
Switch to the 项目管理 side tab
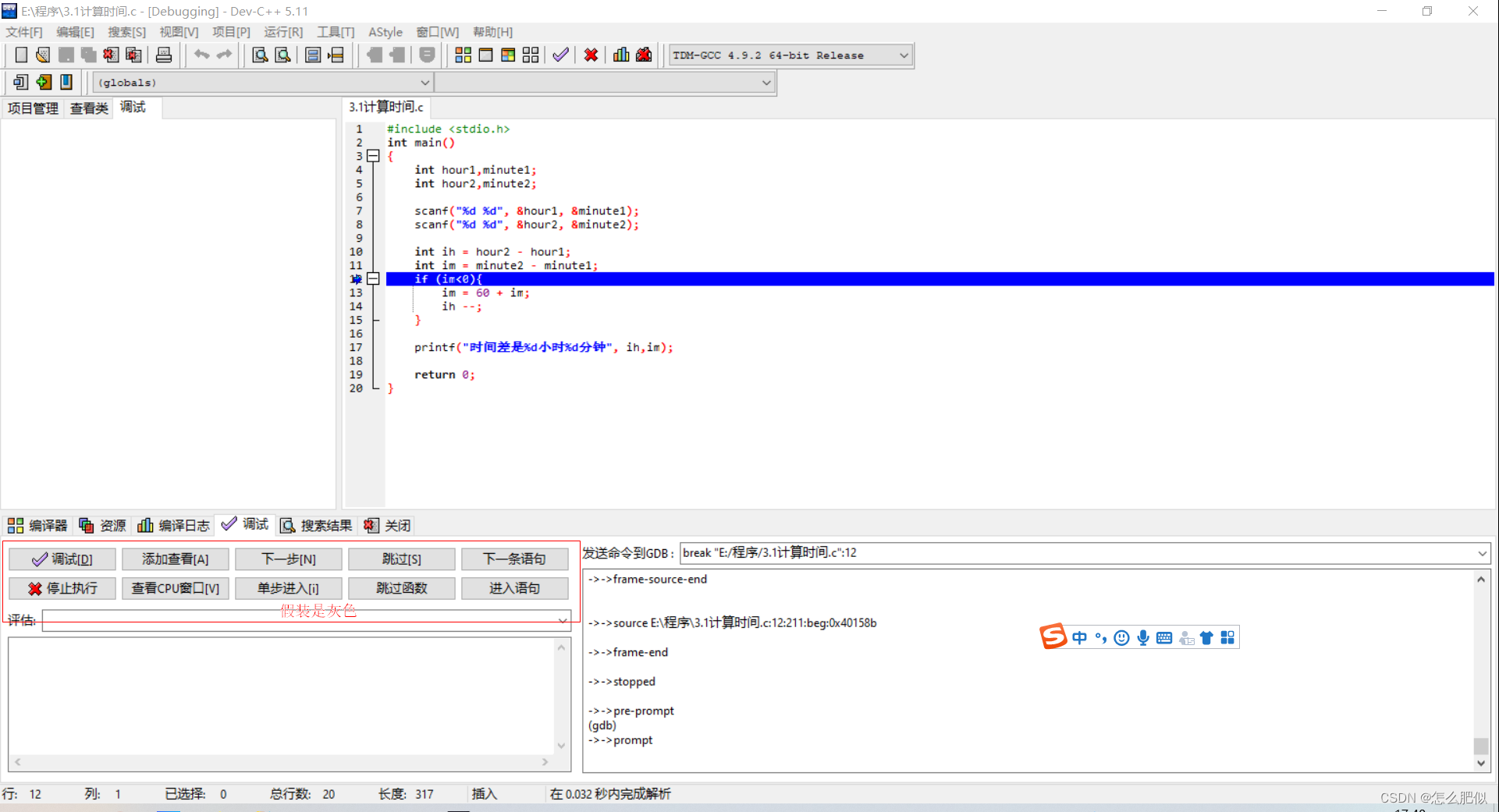(x=33, y=108)
